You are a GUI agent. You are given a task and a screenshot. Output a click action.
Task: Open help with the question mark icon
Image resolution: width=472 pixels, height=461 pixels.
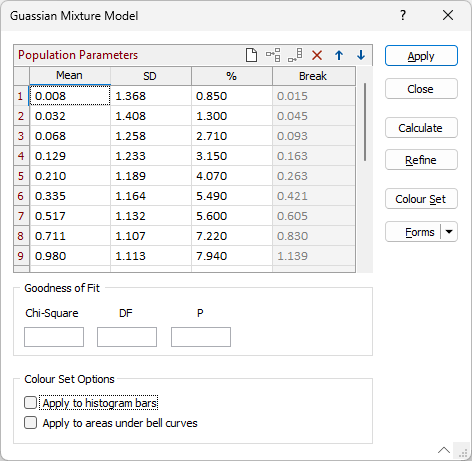(403, 15)
